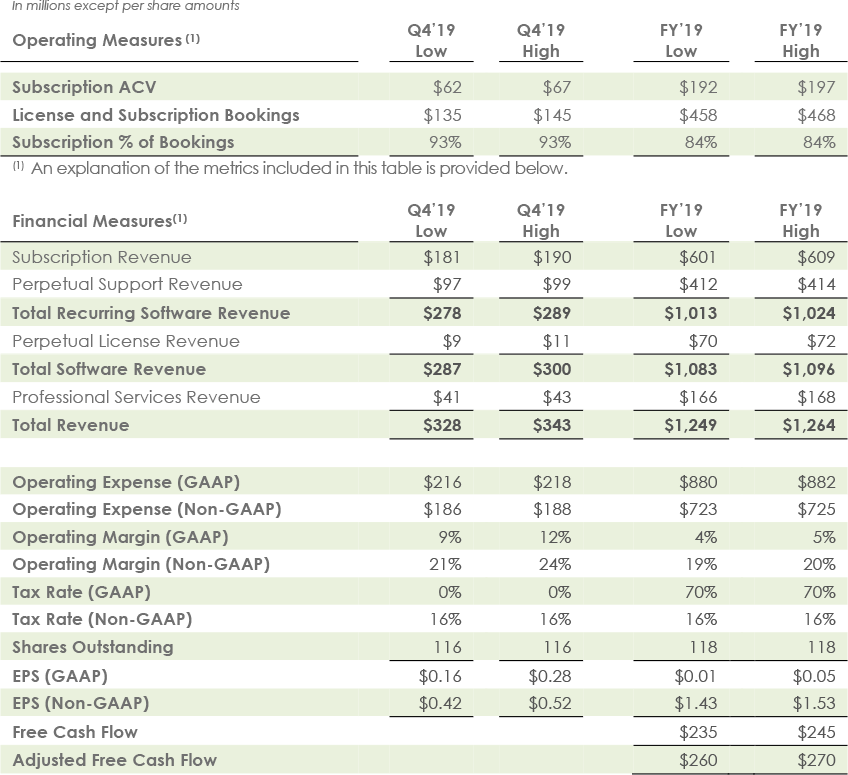Image resolution: width=848 pixels, height=775 pixels.
Task: Click the License and Subscription Bookings label
Action: pyautogui.click(x=156, y=115)
